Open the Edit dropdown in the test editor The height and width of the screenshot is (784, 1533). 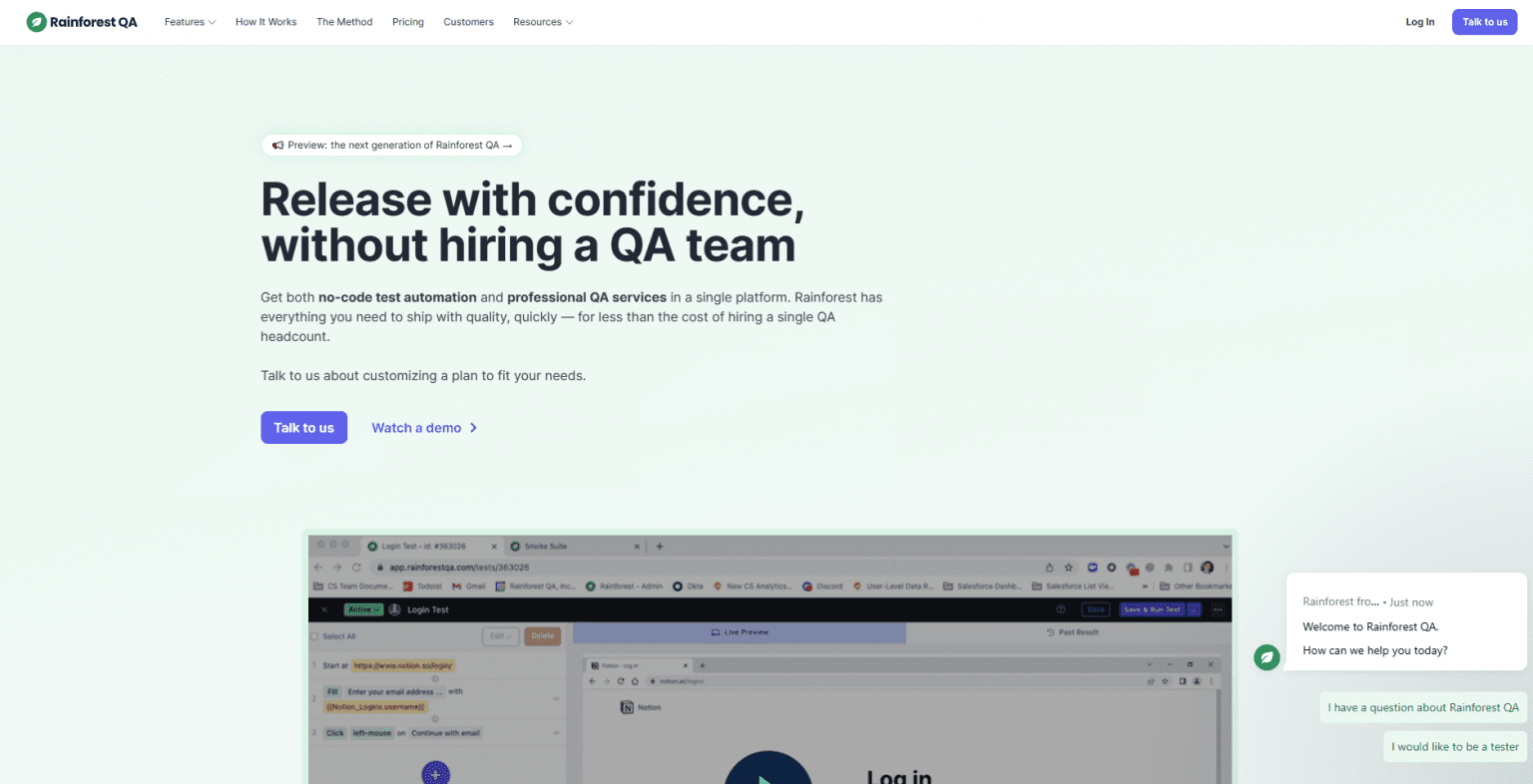click(x=501, y=635)
